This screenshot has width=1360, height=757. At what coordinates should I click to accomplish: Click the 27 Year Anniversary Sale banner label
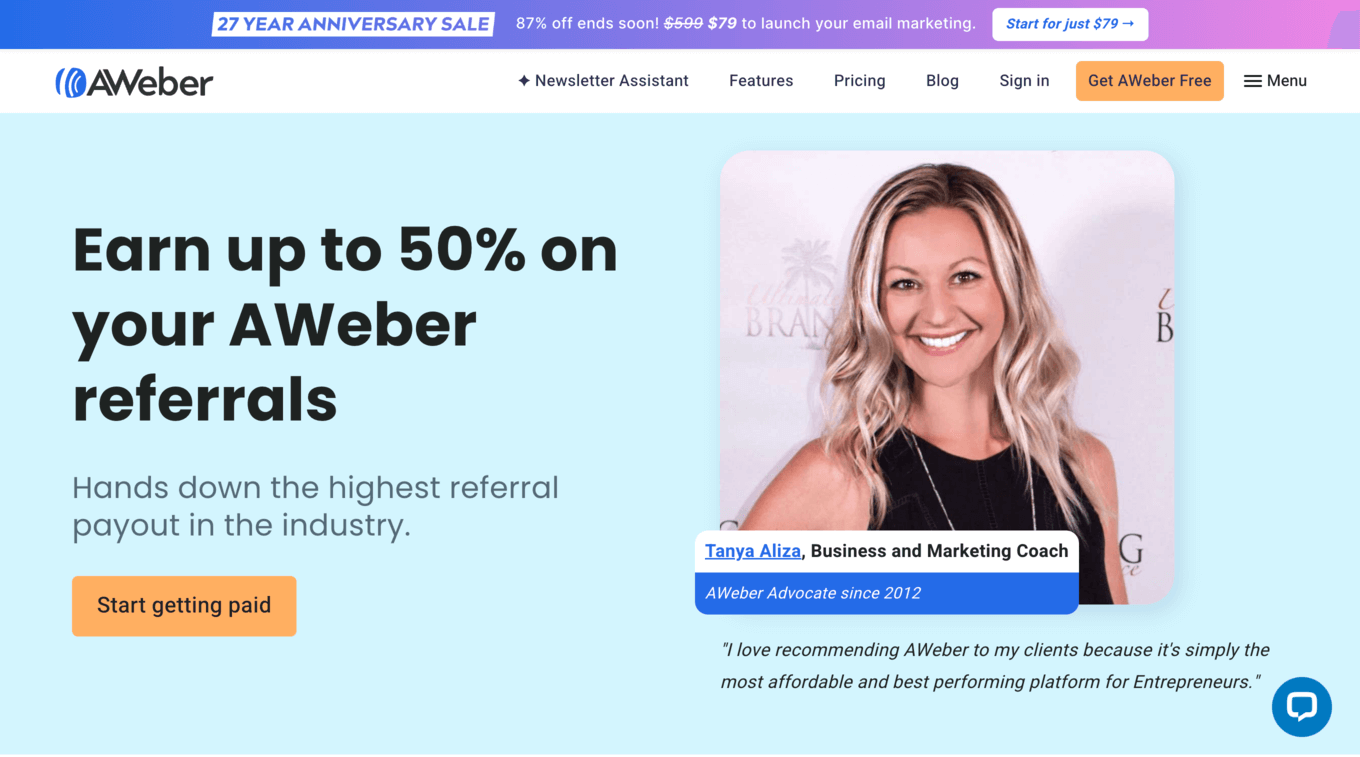(353, 24)
